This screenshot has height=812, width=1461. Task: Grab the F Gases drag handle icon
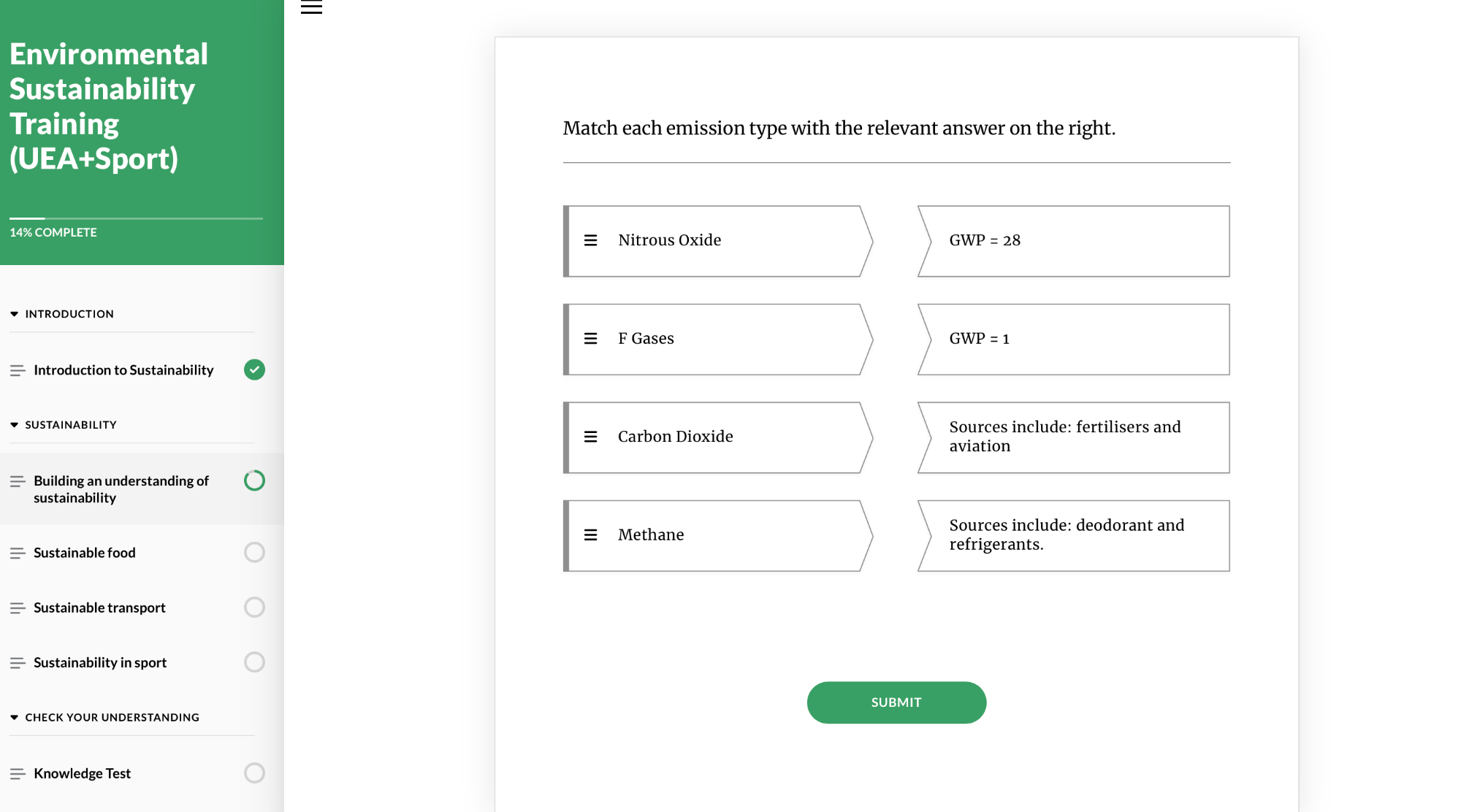(x=590, y=339)
